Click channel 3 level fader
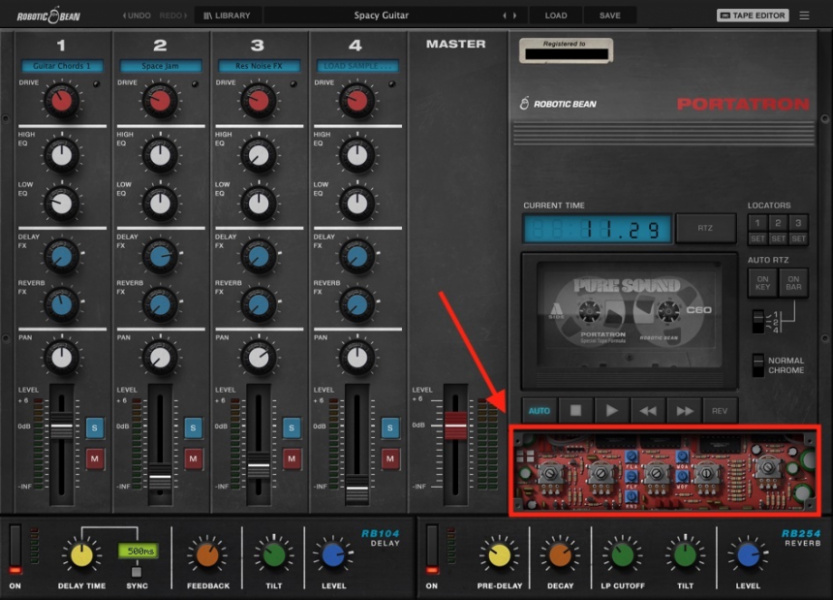This screenshot has height=600, width=833. click(x=259, y=466)
